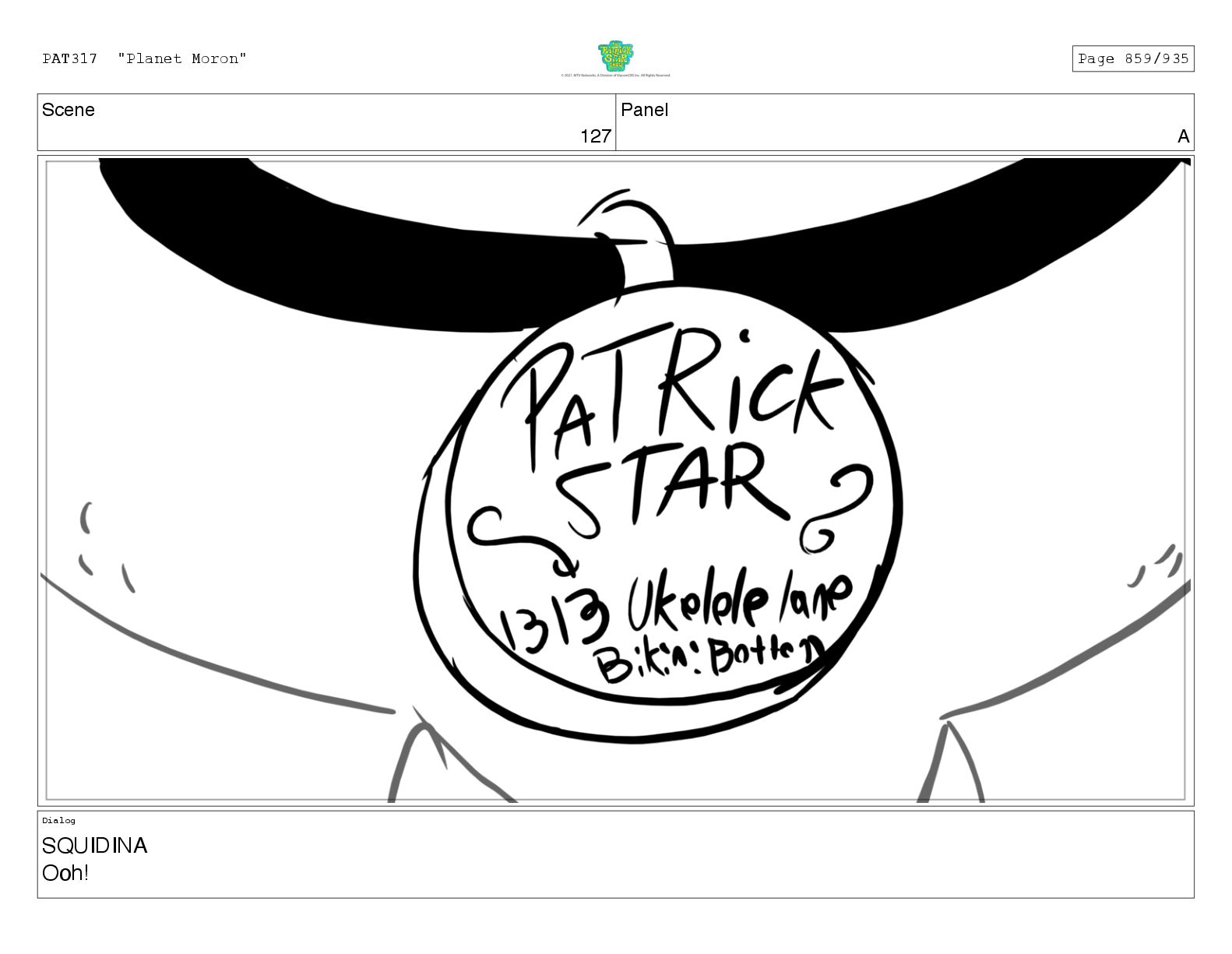Click the panel letter 'A'
The image size is (1232, 954).
(x=1183, y=136)
